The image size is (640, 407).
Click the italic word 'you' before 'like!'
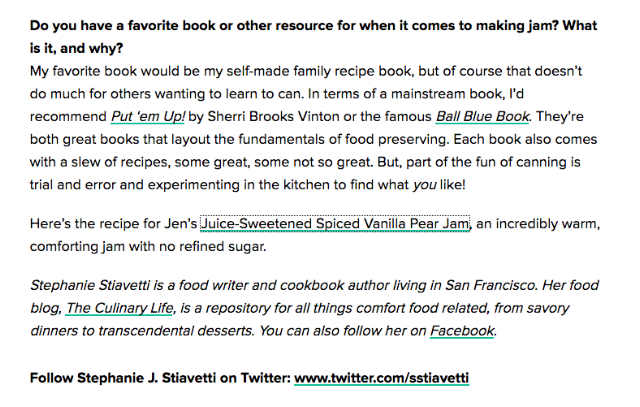click(424, 185)
